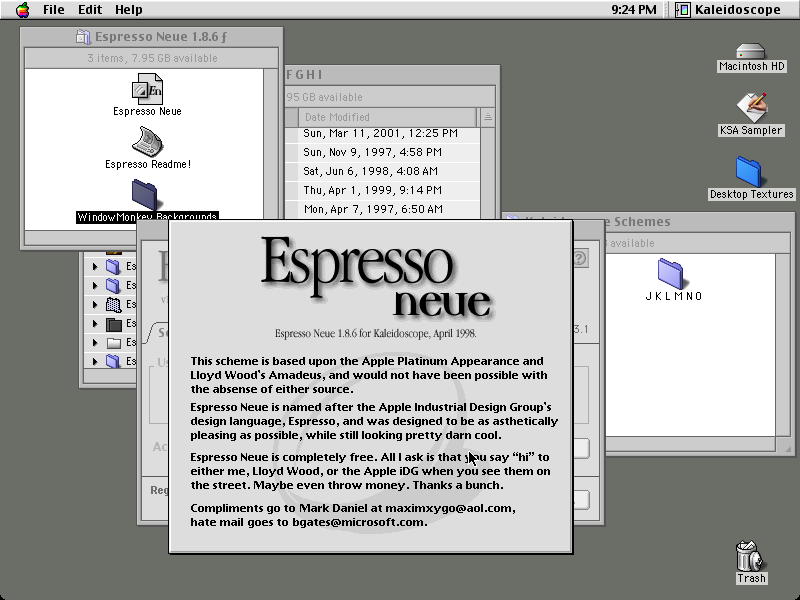
Task: Click the paragraph starting "Espresso Neue is completely free"
Action: tap(370, 471)
